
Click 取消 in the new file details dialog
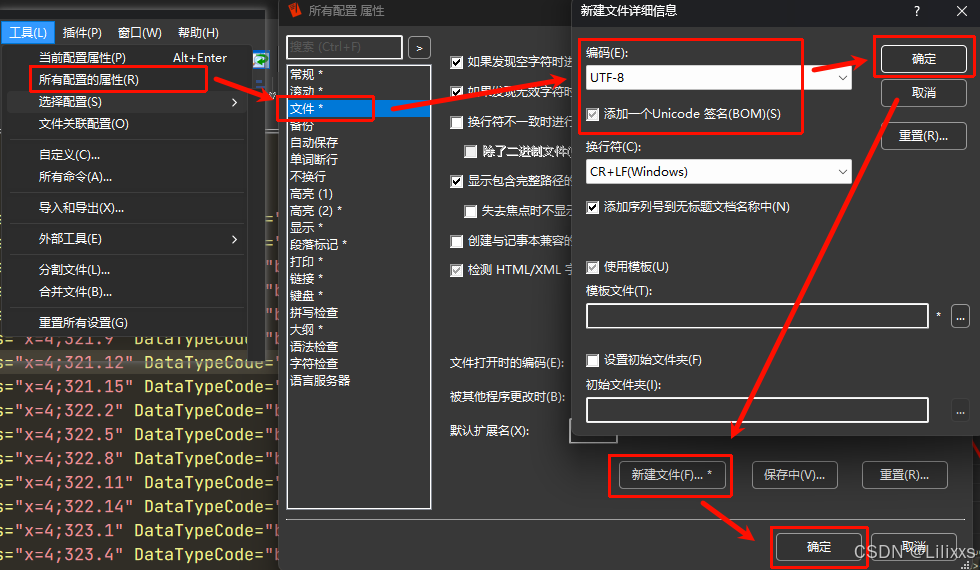[x=924, y=93]
